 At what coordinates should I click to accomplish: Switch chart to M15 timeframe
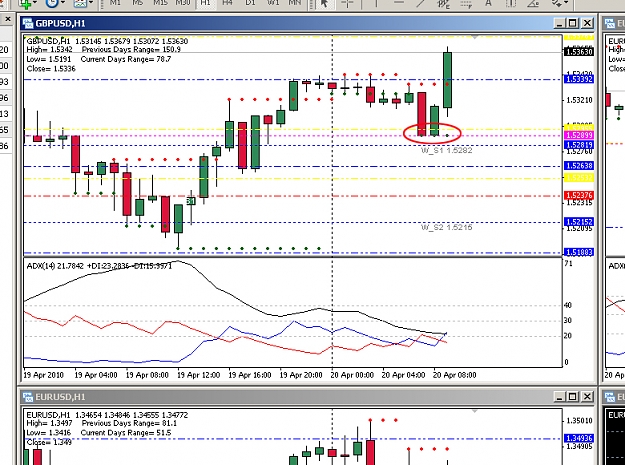tap(160, 3)
